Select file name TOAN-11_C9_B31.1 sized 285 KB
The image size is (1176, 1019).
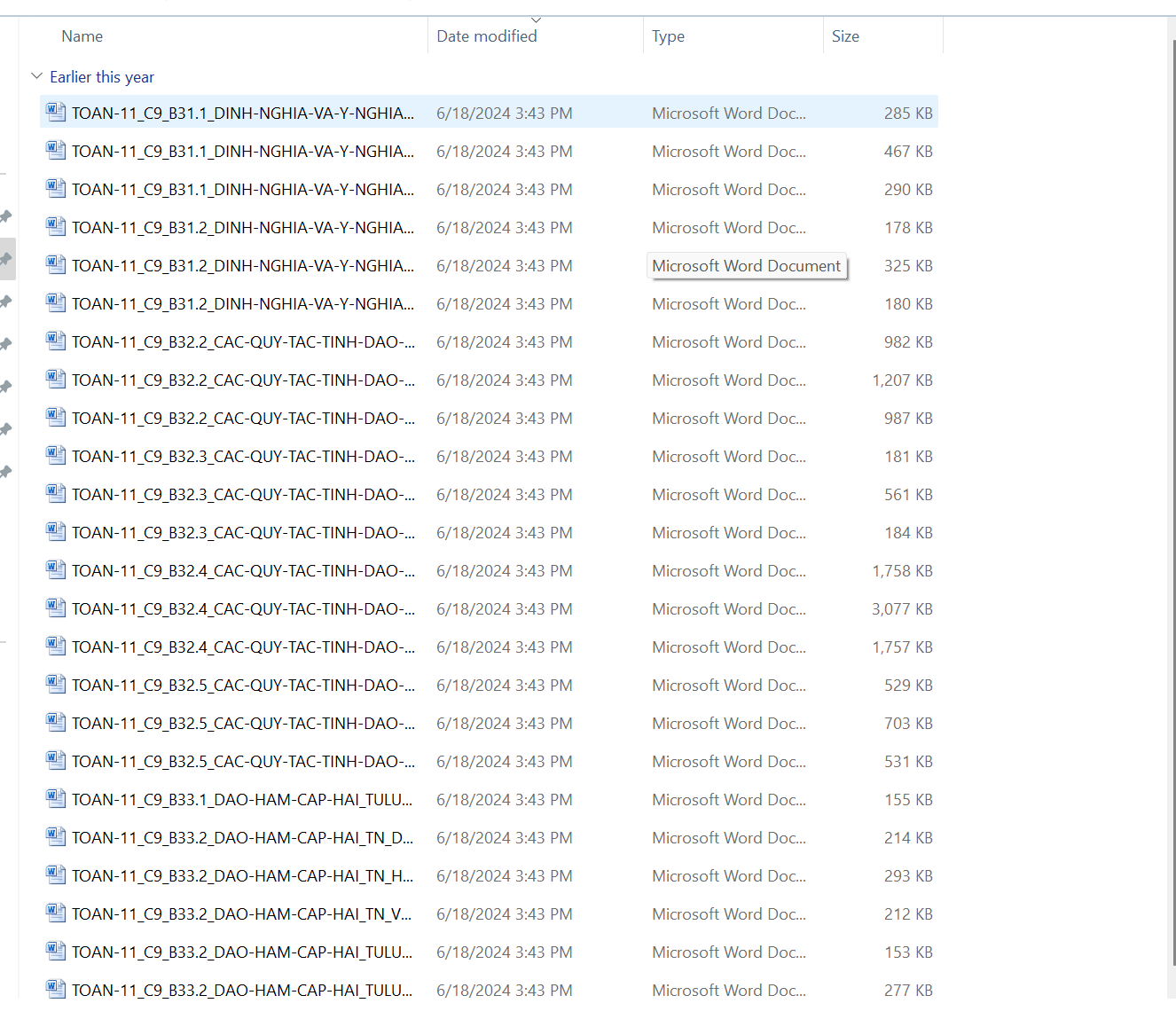243,114
